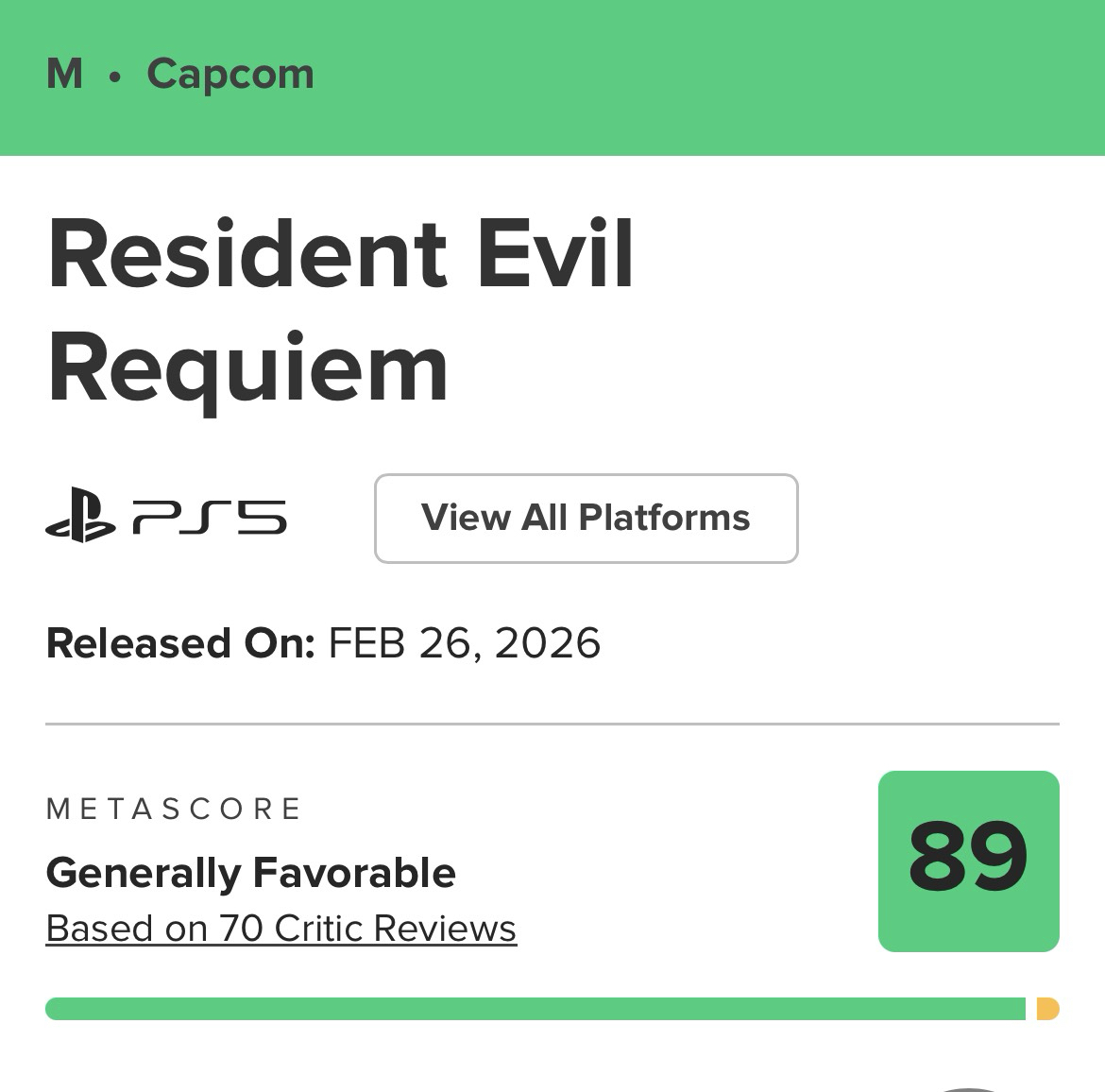Click the Released On label
Image resolution: width=1105 pixels, height=1092 pixels.
(x=179, y=643)
